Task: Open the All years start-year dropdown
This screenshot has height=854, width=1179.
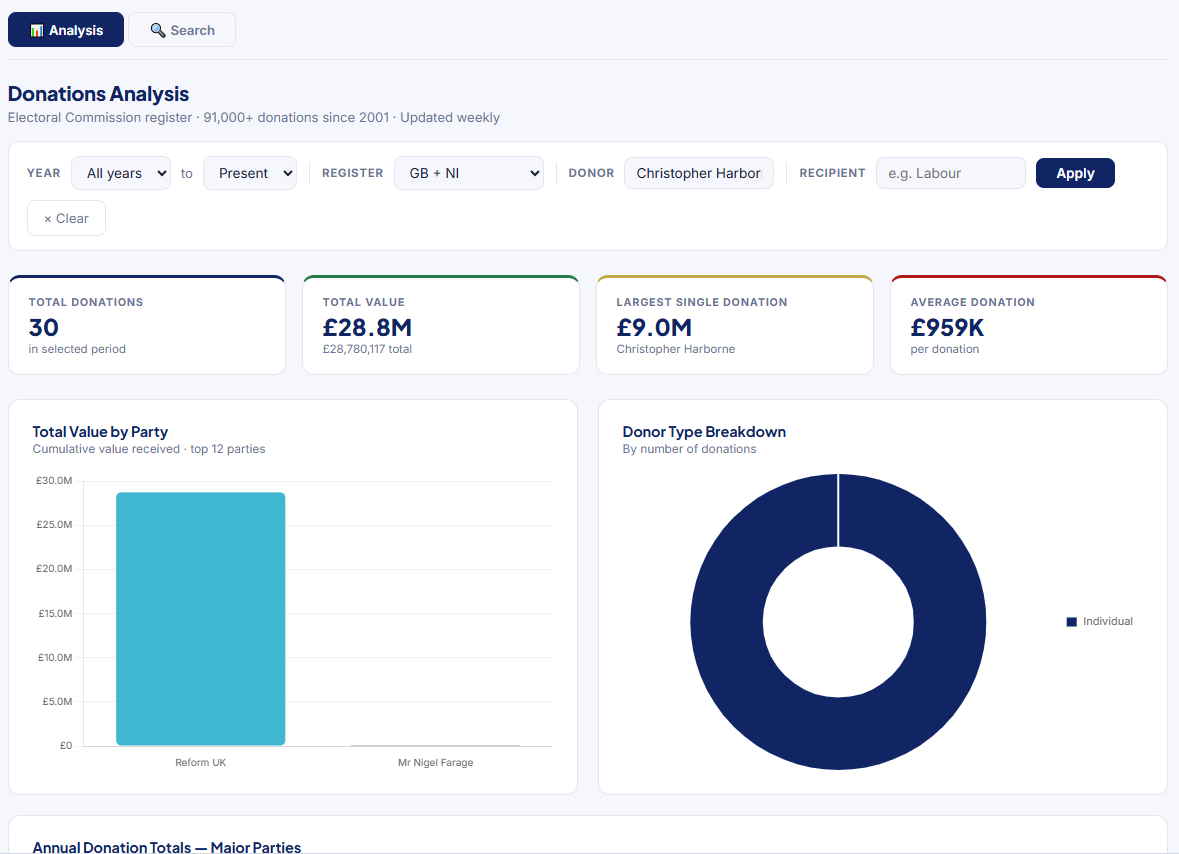Action: [x=121, y=173]
